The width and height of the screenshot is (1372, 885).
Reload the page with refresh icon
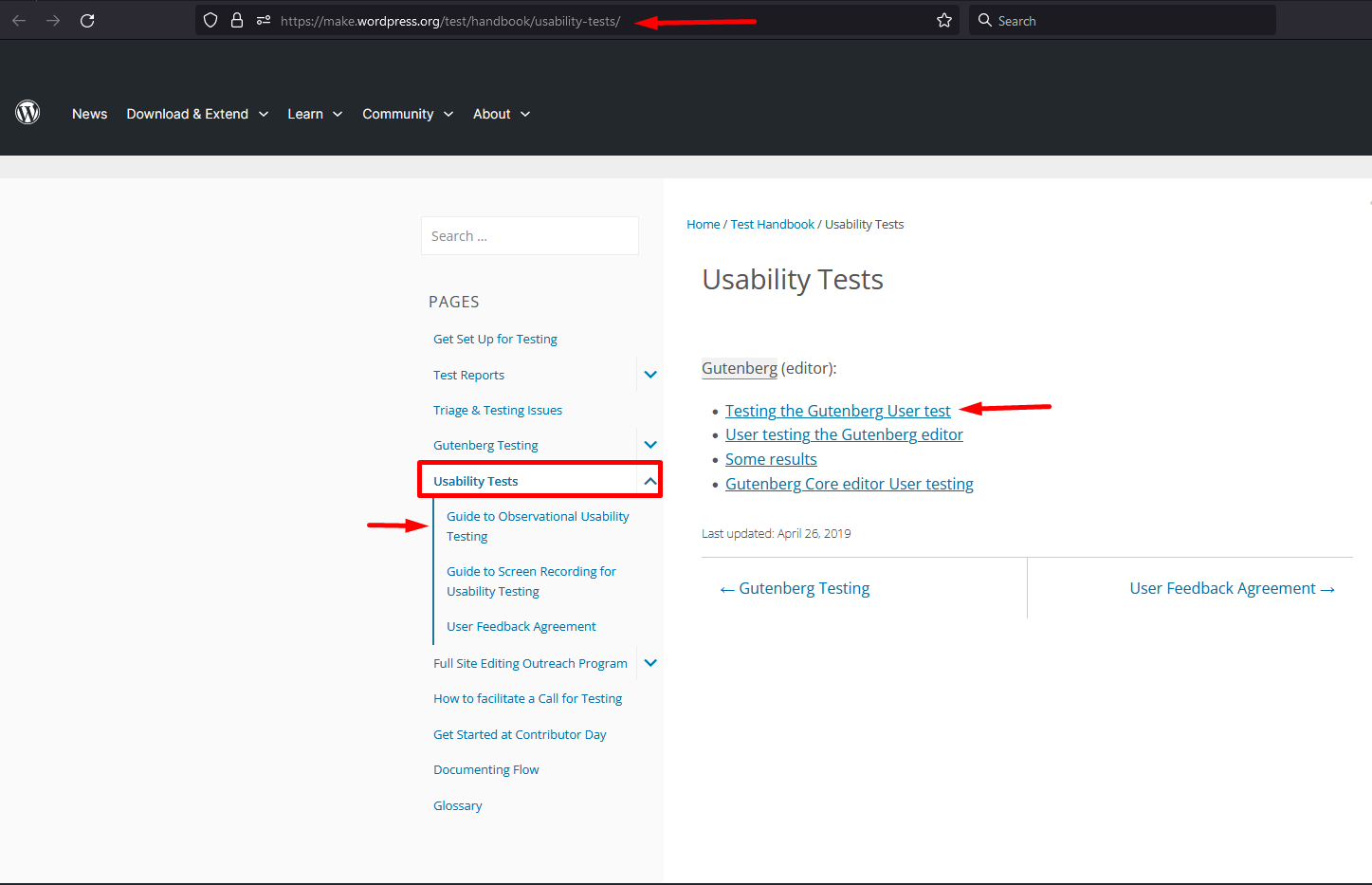(x=87, y=21)
